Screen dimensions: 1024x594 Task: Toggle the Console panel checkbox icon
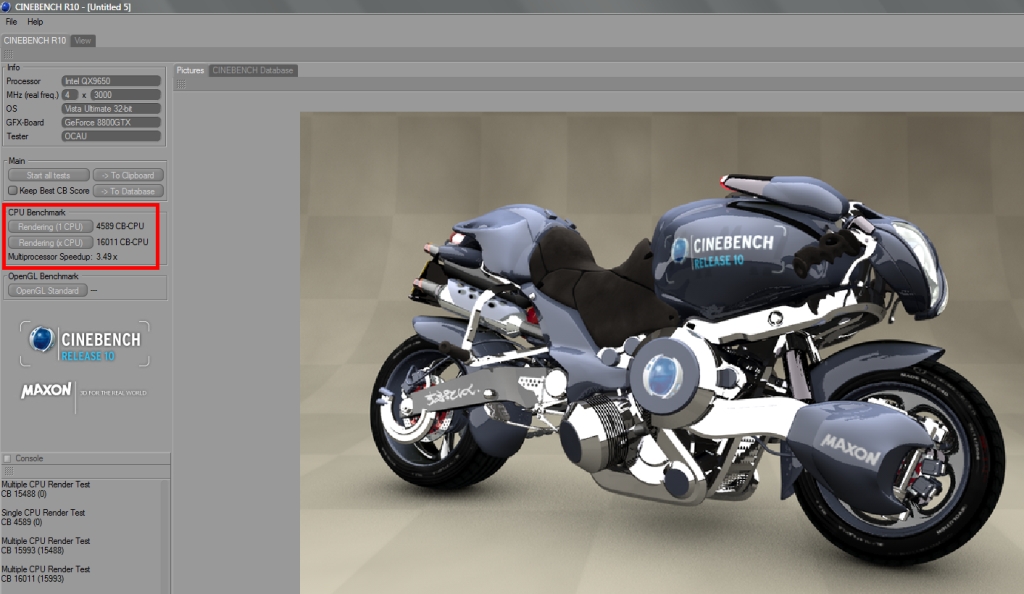(7, 458)
